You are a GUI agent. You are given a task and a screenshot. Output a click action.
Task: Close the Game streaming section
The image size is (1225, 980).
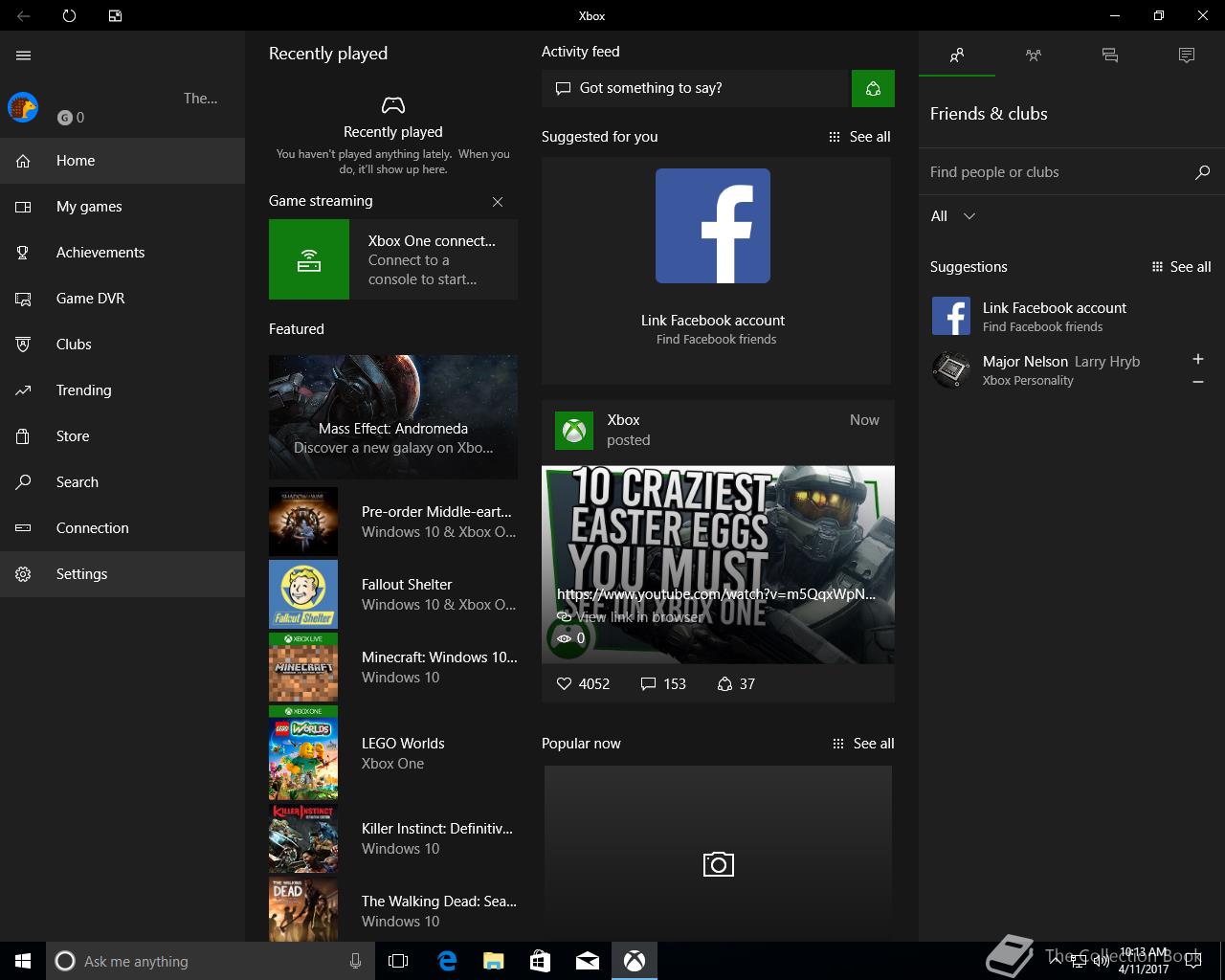coord(498,202)
